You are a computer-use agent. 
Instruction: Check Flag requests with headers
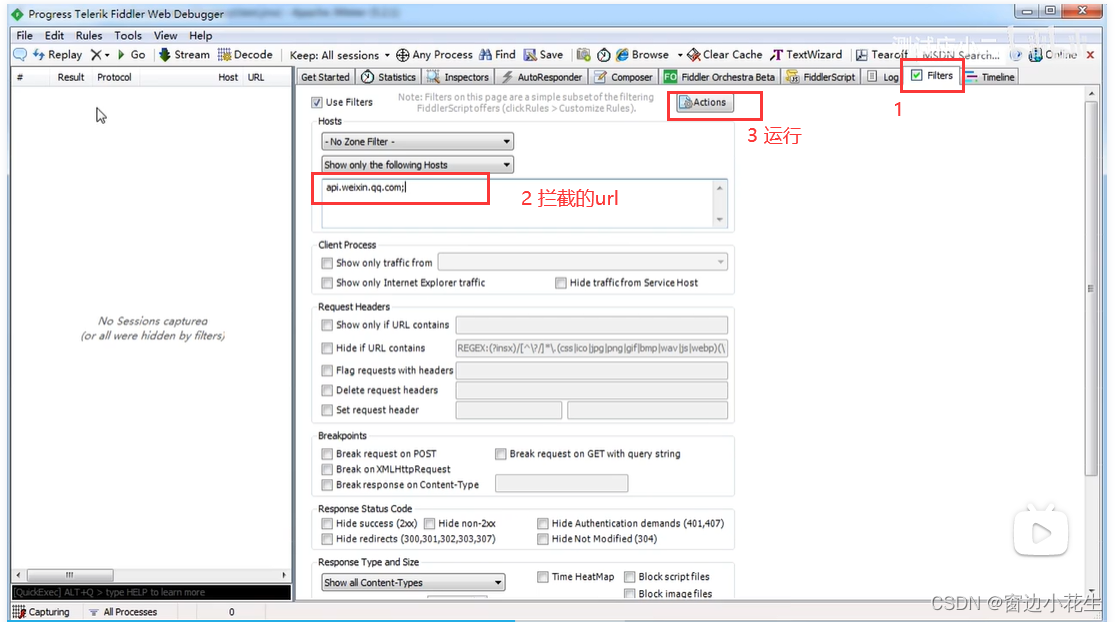coord(327,371)
